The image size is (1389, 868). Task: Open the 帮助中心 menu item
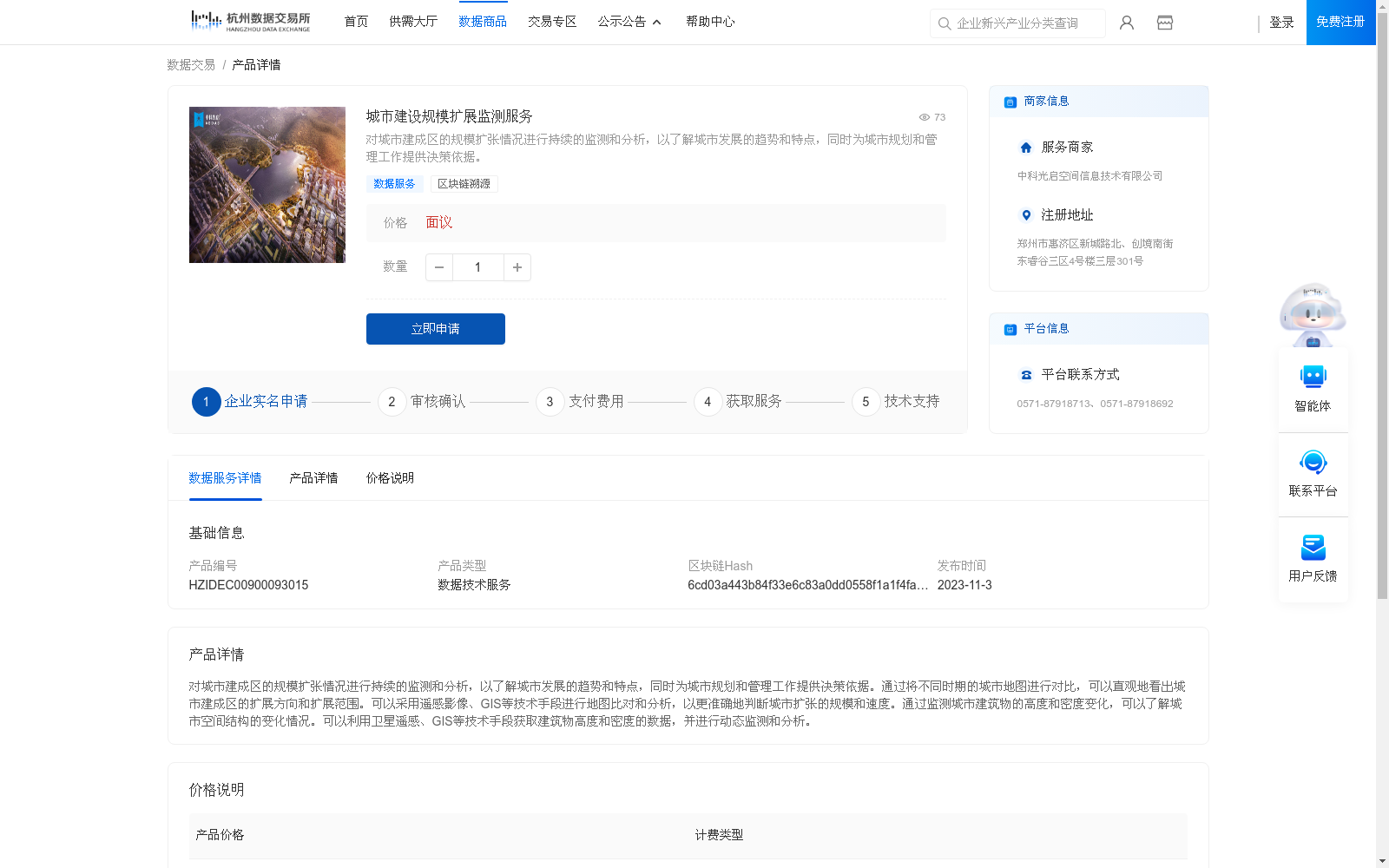(709, 21)
